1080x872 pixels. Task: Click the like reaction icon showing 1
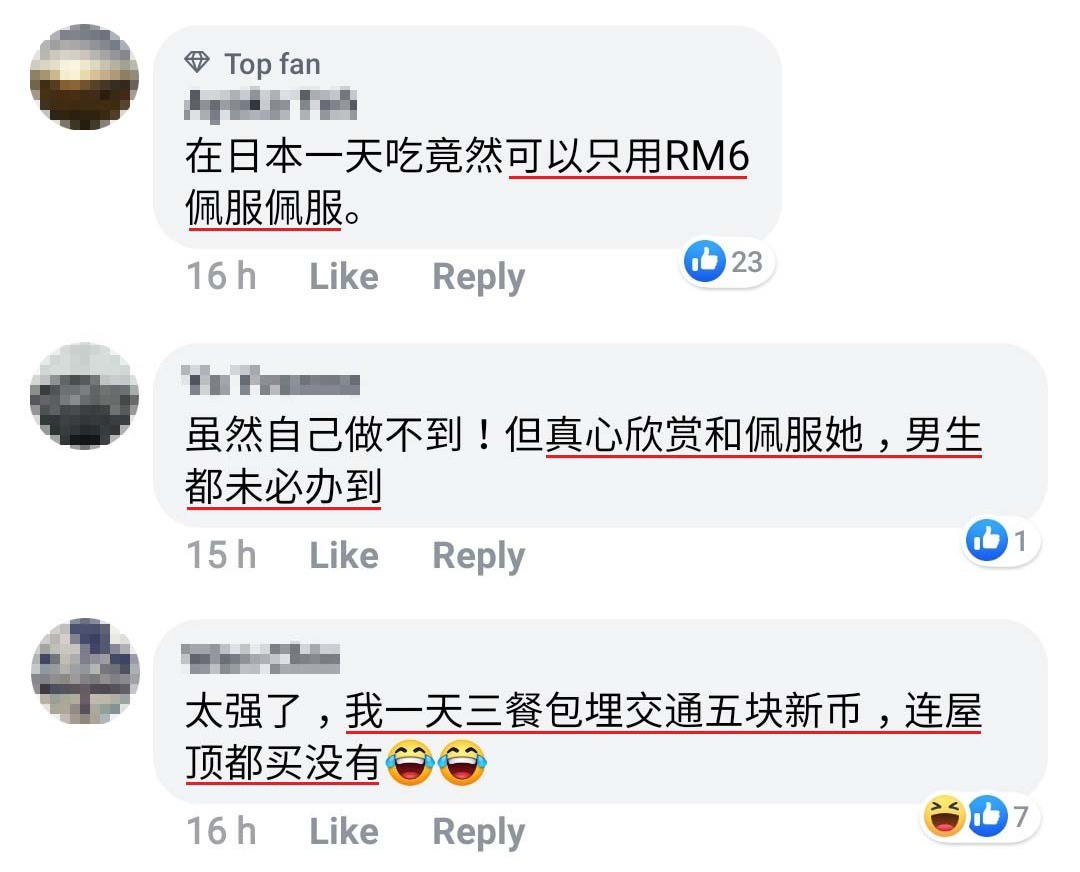(x=986, y=540)
